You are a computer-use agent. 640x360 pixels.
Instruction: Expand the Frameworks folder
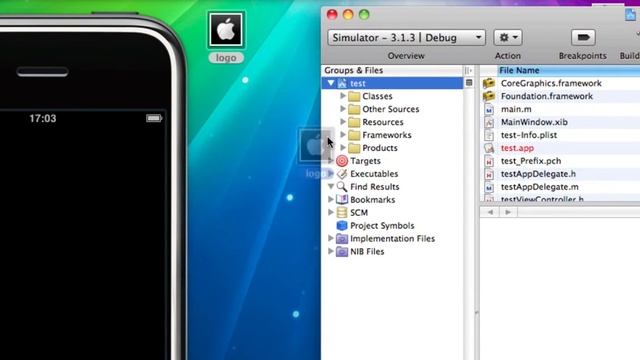tap(343, 135)
